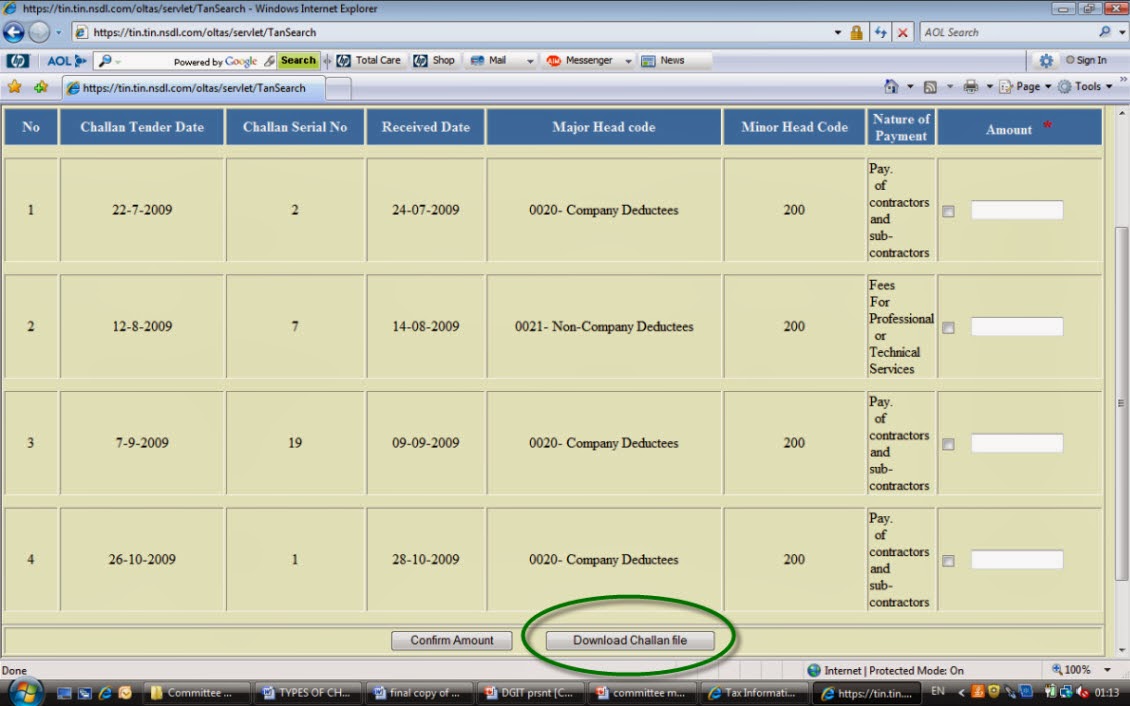1130x706 pixels.
Task: Open HP Shop toolbar item
Action: coord(434,61)
